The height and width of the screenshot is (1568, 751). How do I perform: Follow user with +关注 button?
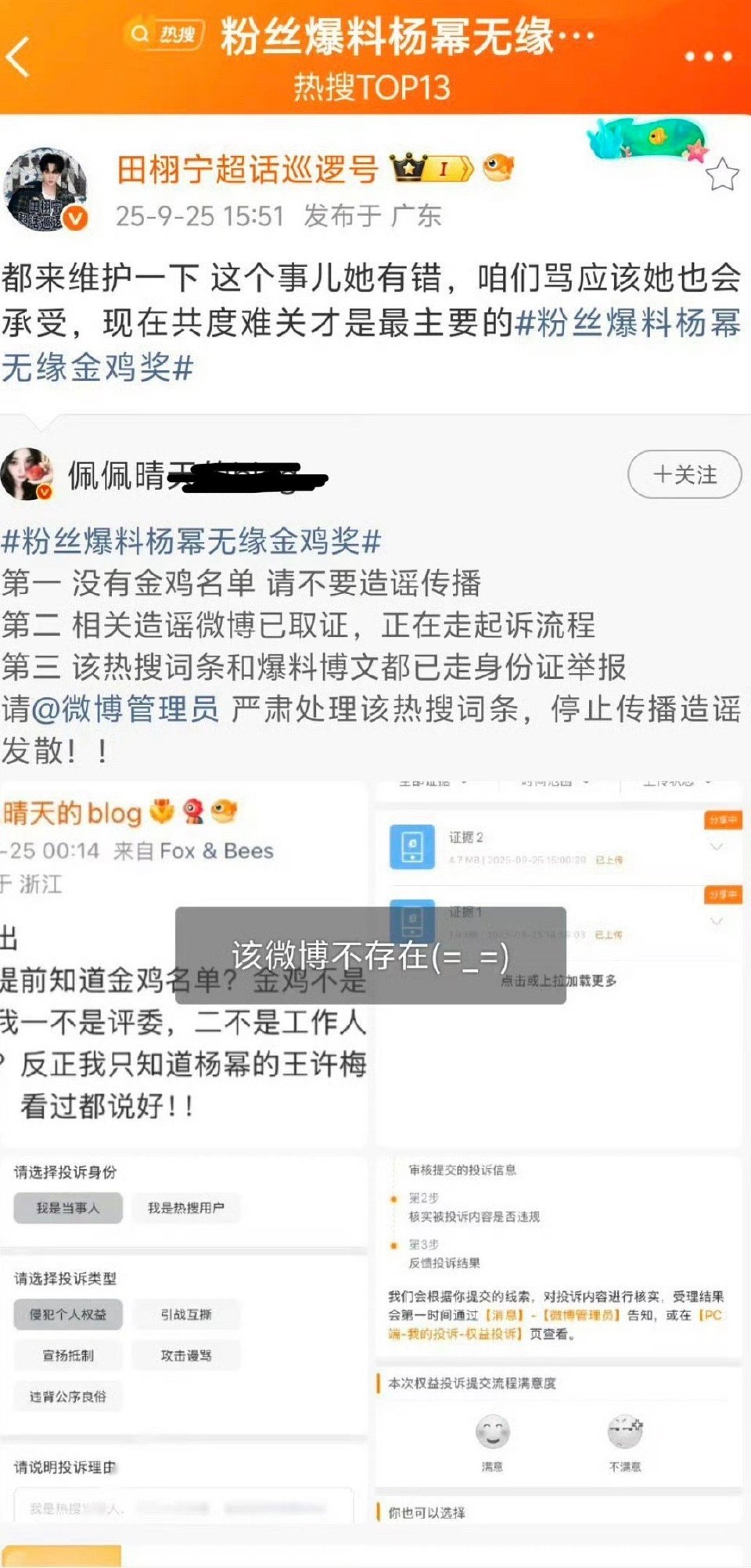pos(685,474)
